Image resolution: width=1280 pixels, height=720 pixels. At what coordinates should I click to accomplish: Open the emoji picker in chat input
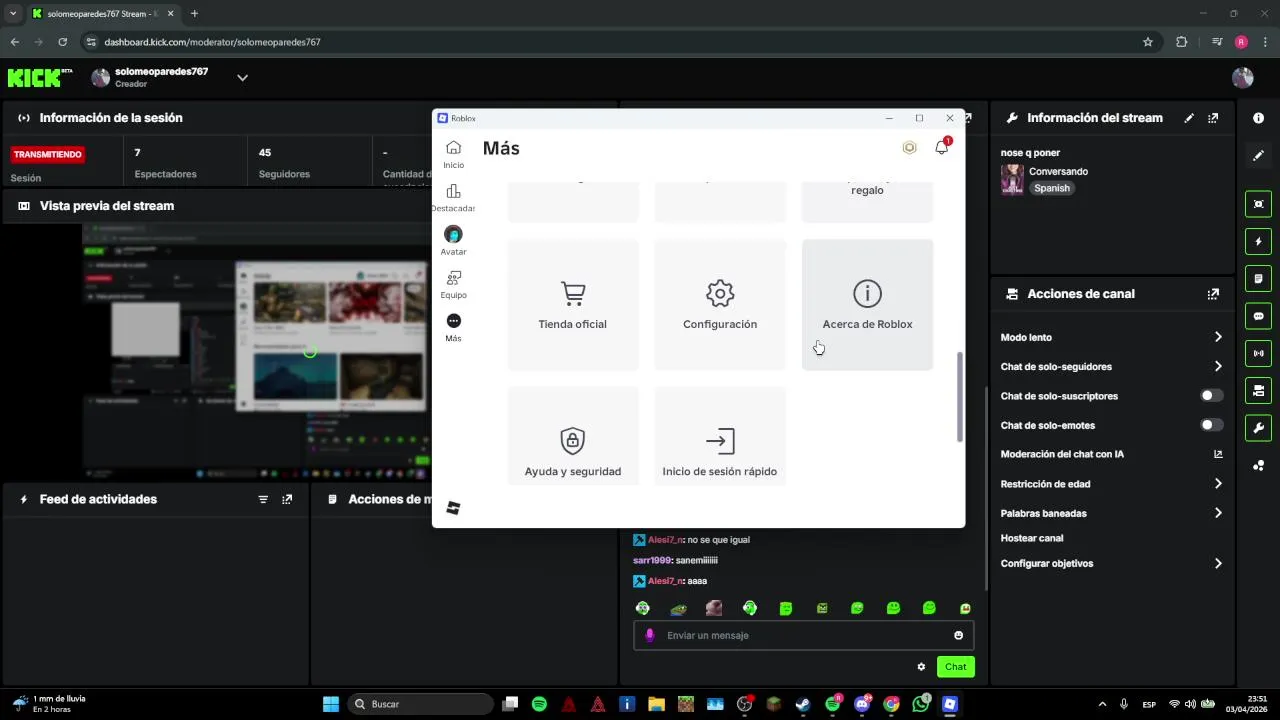click(958, 635)
